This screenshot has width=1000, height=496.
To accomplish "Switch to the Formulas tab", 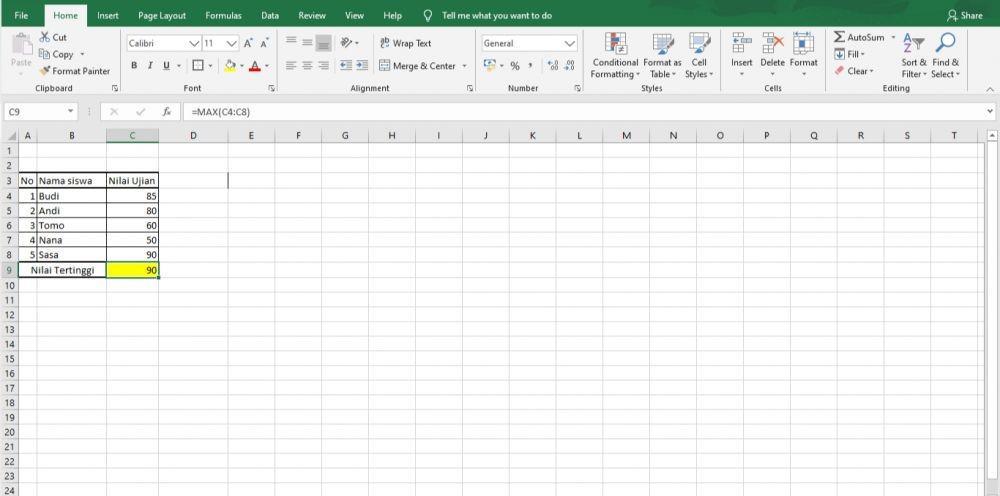I will pyautogui.click(x=223, y=15).
